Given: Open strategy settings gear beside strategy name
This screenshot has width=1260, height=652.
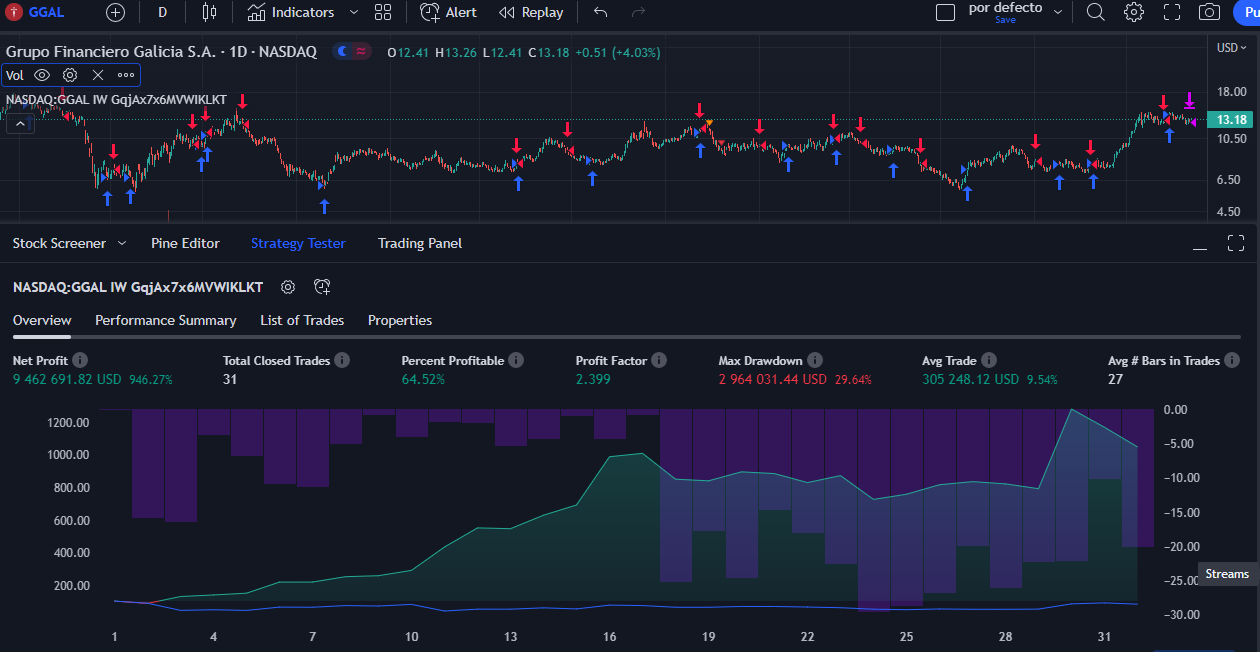Looking at the screenshot, I should (288, 287).
